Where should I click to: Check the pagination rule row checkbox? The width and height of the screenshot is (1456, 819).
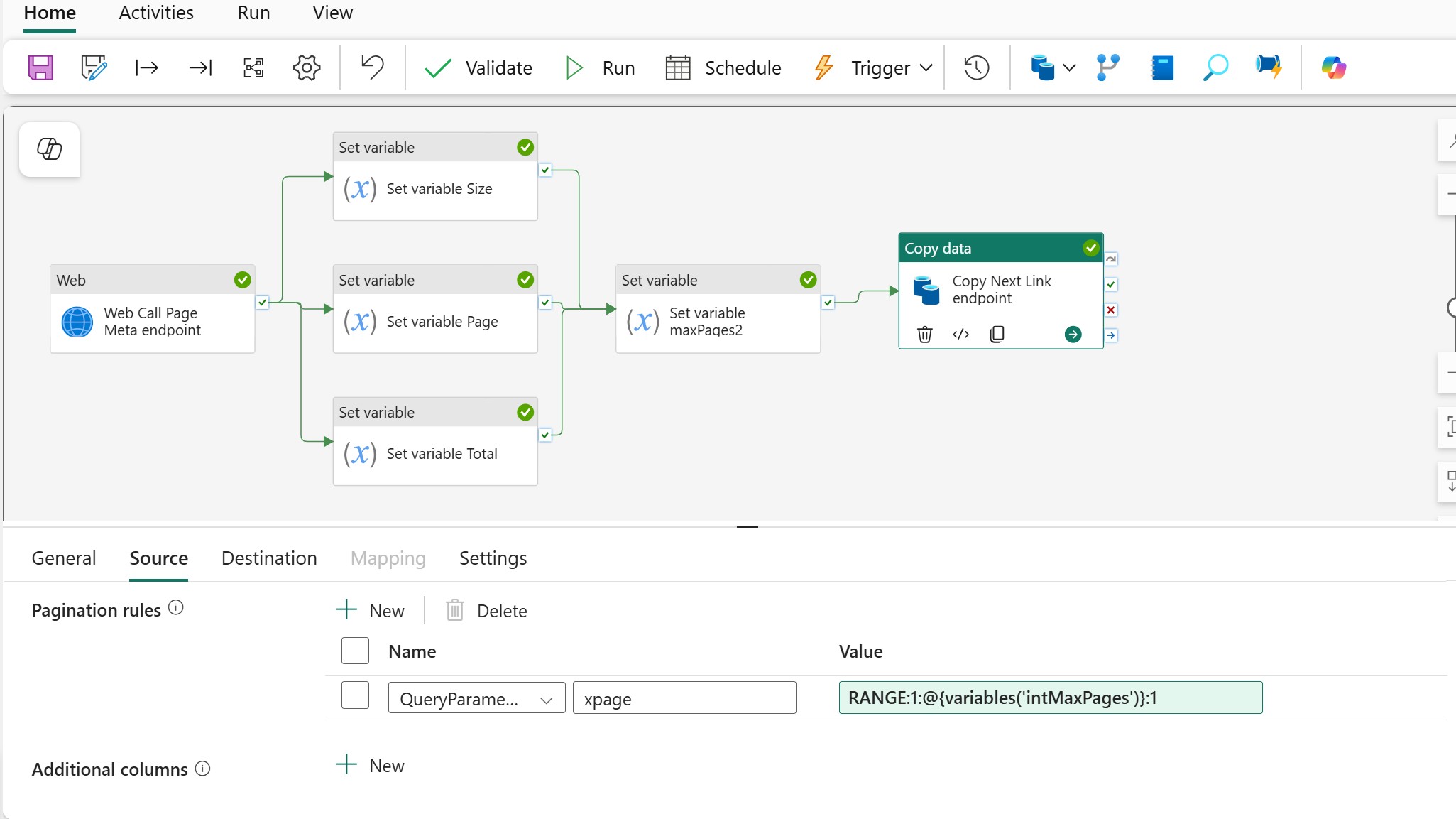pos(355,695)
